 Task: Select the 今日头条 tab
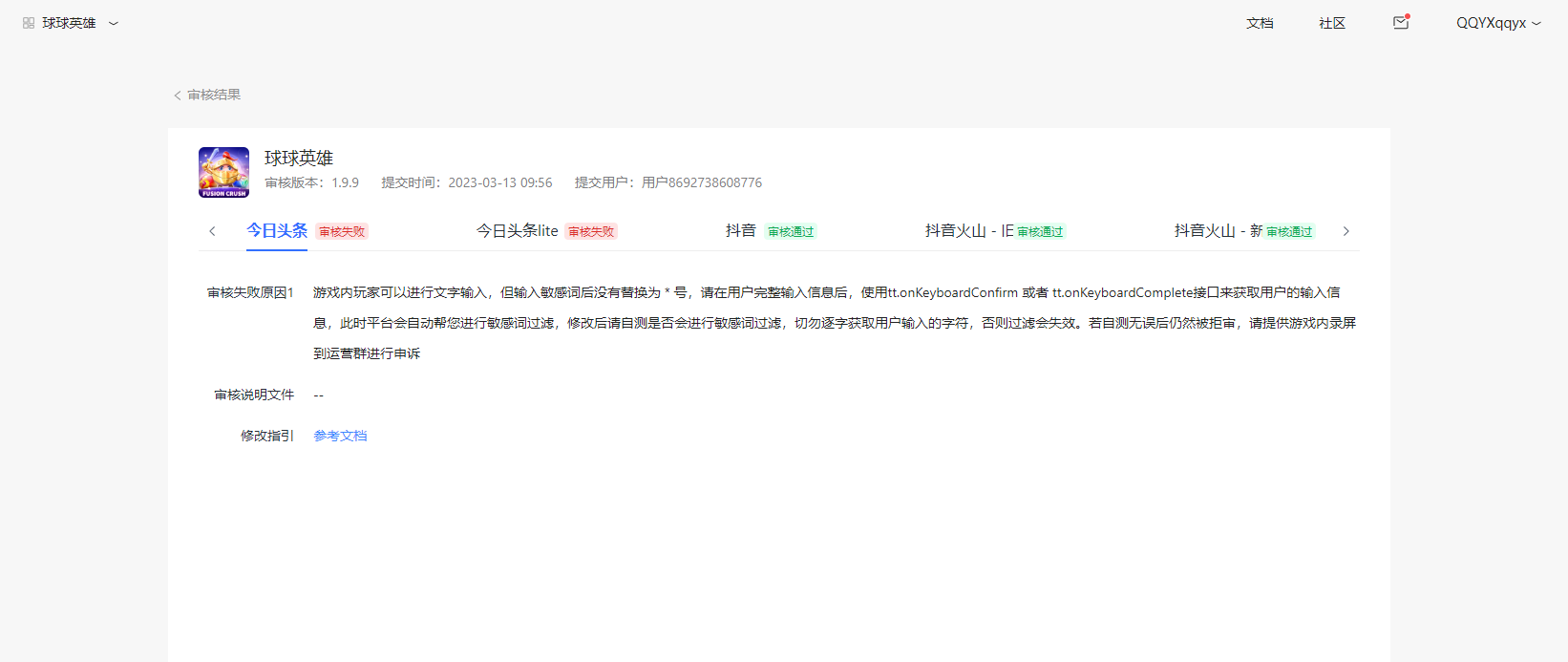point(277,230)
